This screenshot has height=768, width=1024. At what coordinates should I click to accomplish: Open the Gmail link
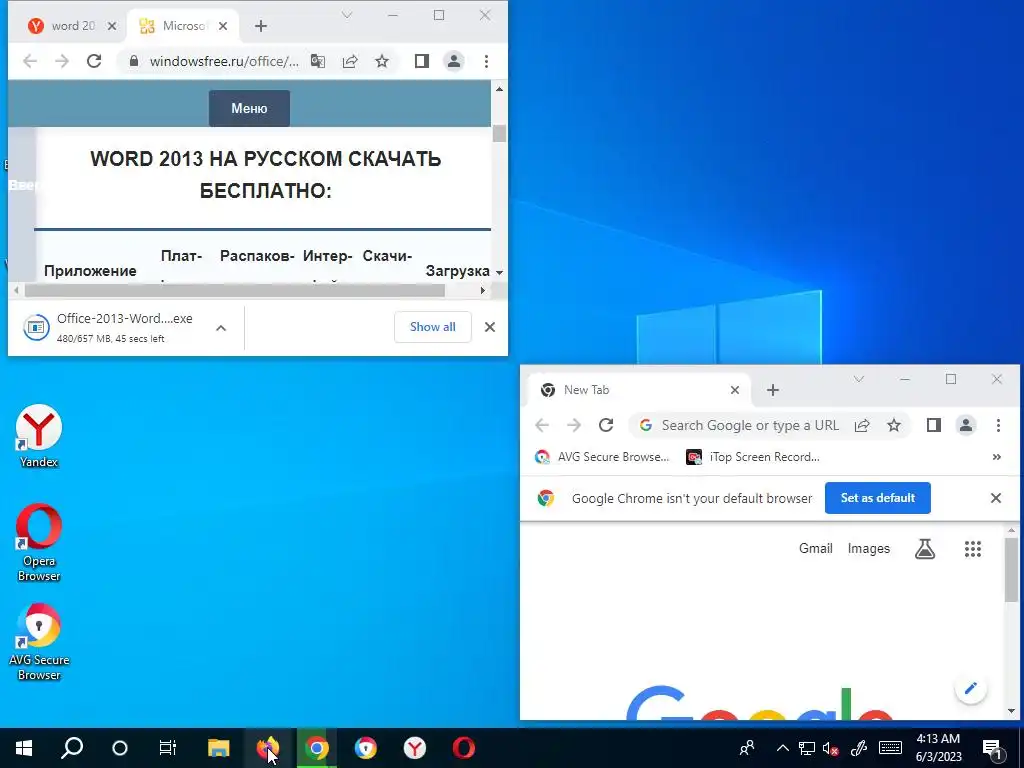pyautogui.click(x=816, y=549)
